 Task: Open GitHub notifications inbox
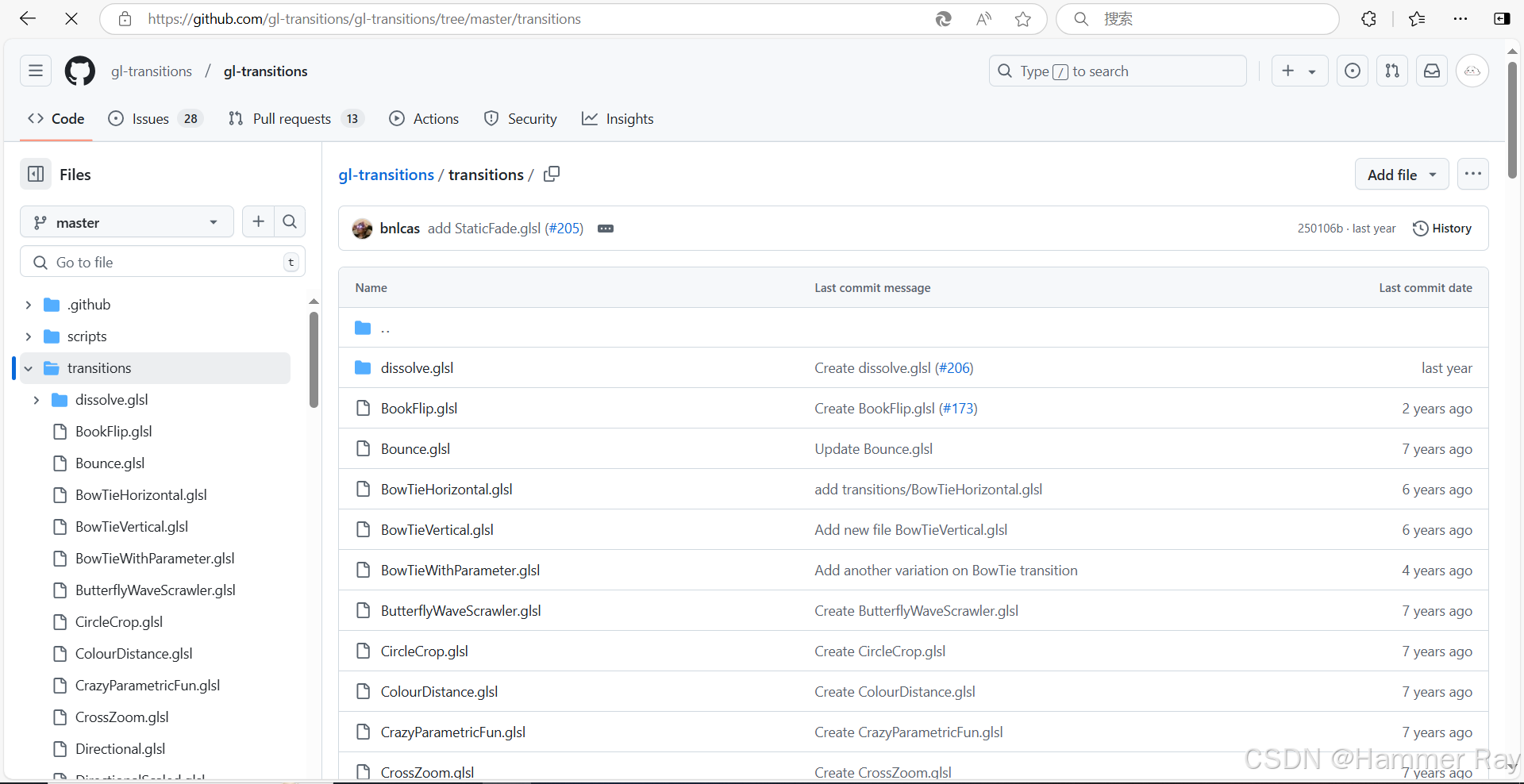click(1431, 71)
